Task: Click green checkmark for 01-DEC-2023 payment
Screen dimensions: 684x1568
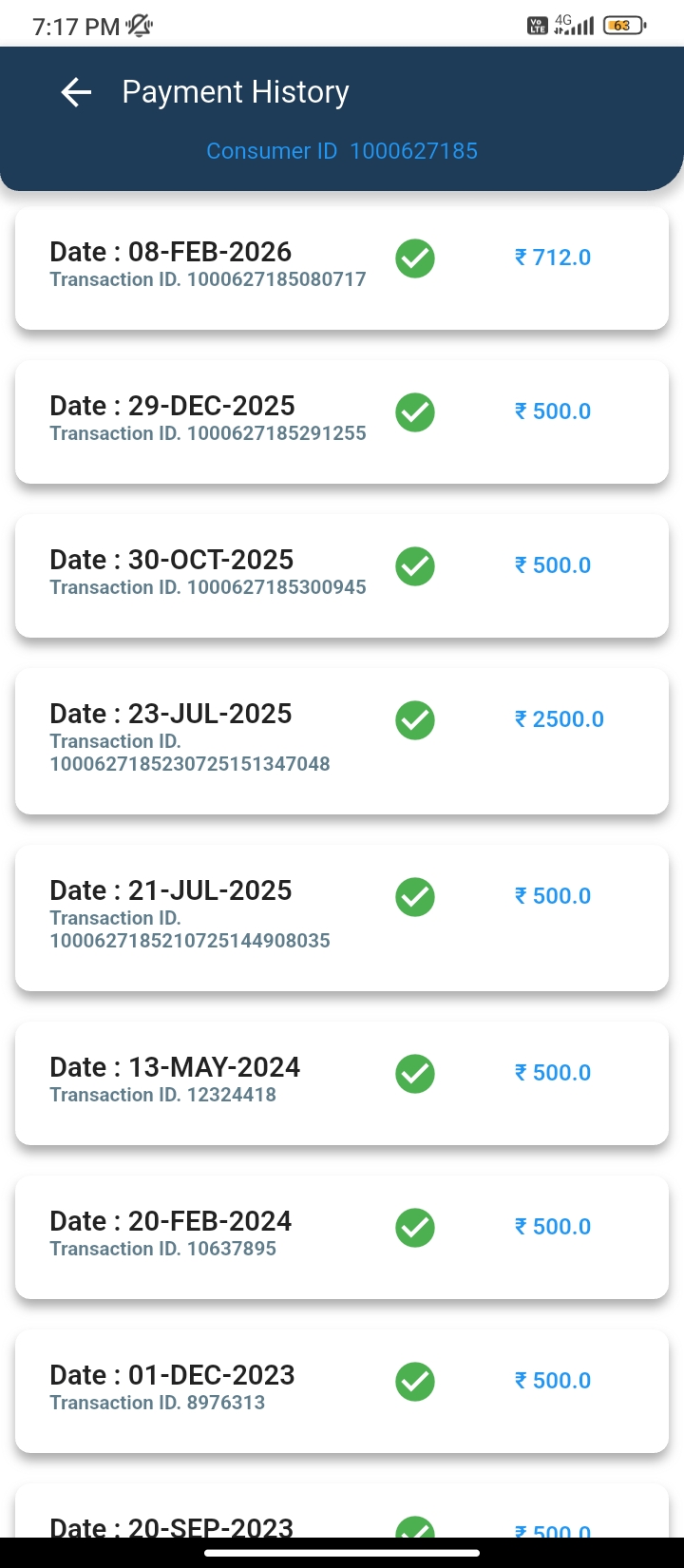Action: [415, 1382]
